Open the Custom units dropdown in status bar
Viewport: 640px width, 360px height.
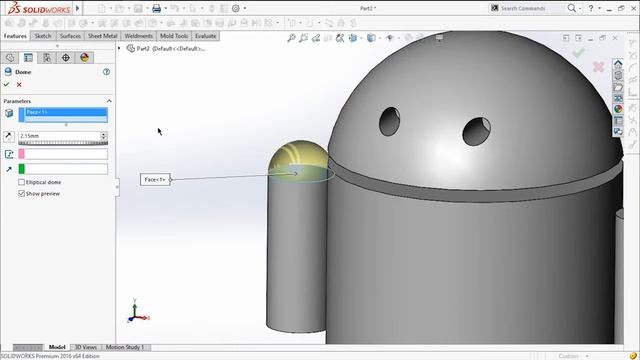pyautogui.click(x=587, y=356)
